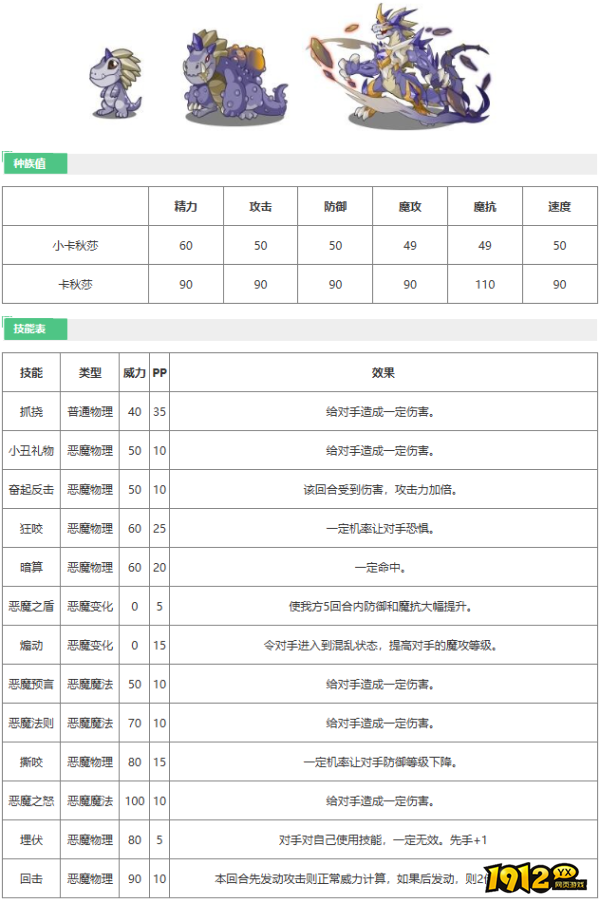Click 恶魔变化 type in 煽动 row

(90, 646)
